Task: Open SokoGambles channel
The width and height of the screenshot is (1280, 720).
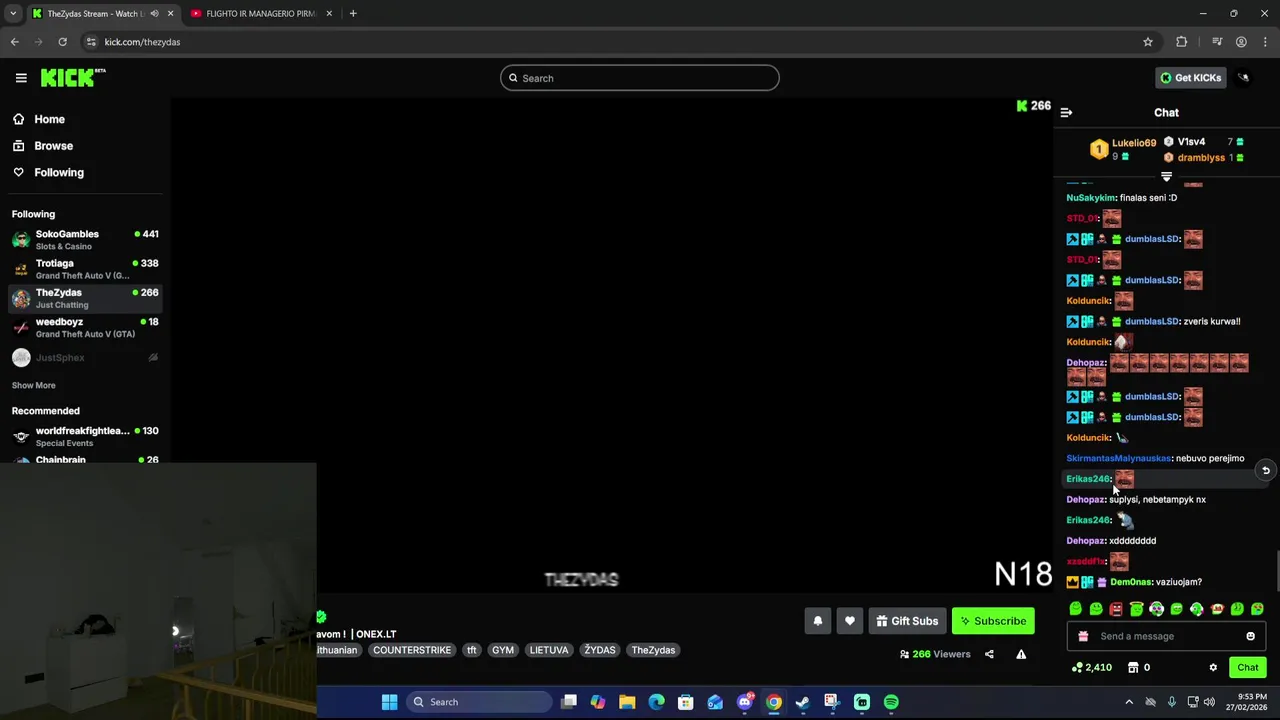Action: click(85, 240)
